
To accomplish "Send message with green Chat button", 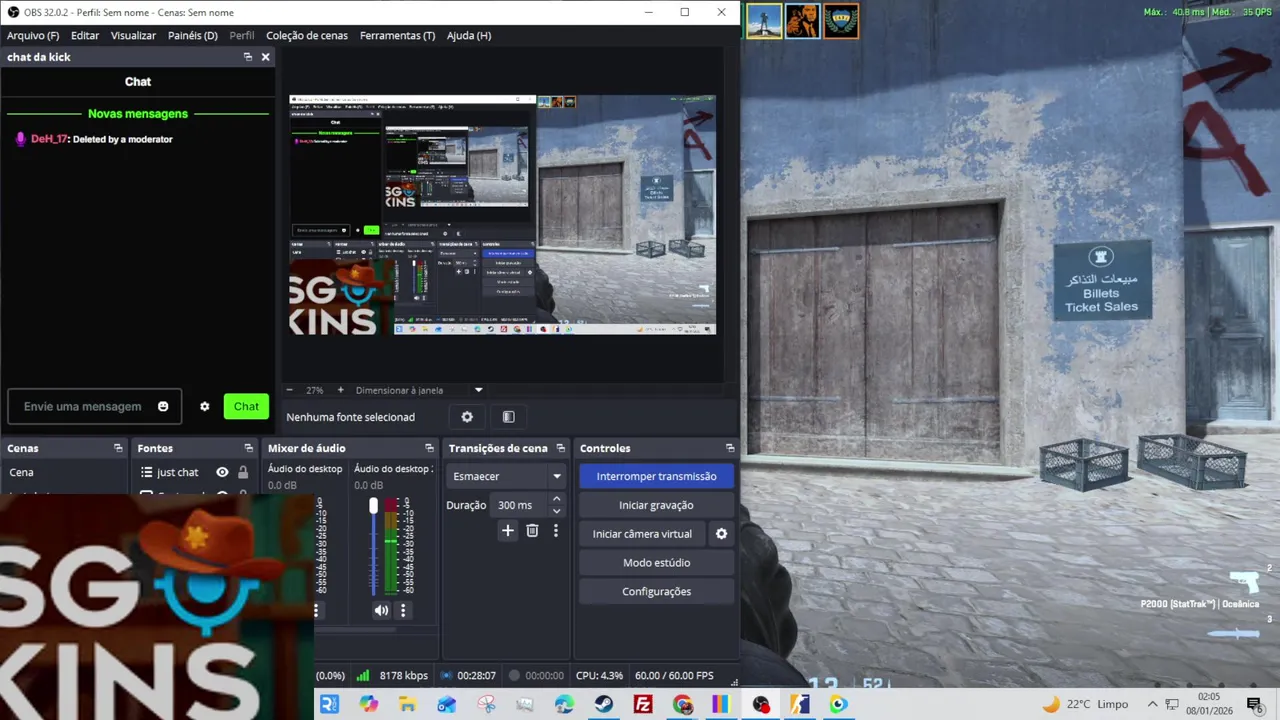I will point(246,406).
